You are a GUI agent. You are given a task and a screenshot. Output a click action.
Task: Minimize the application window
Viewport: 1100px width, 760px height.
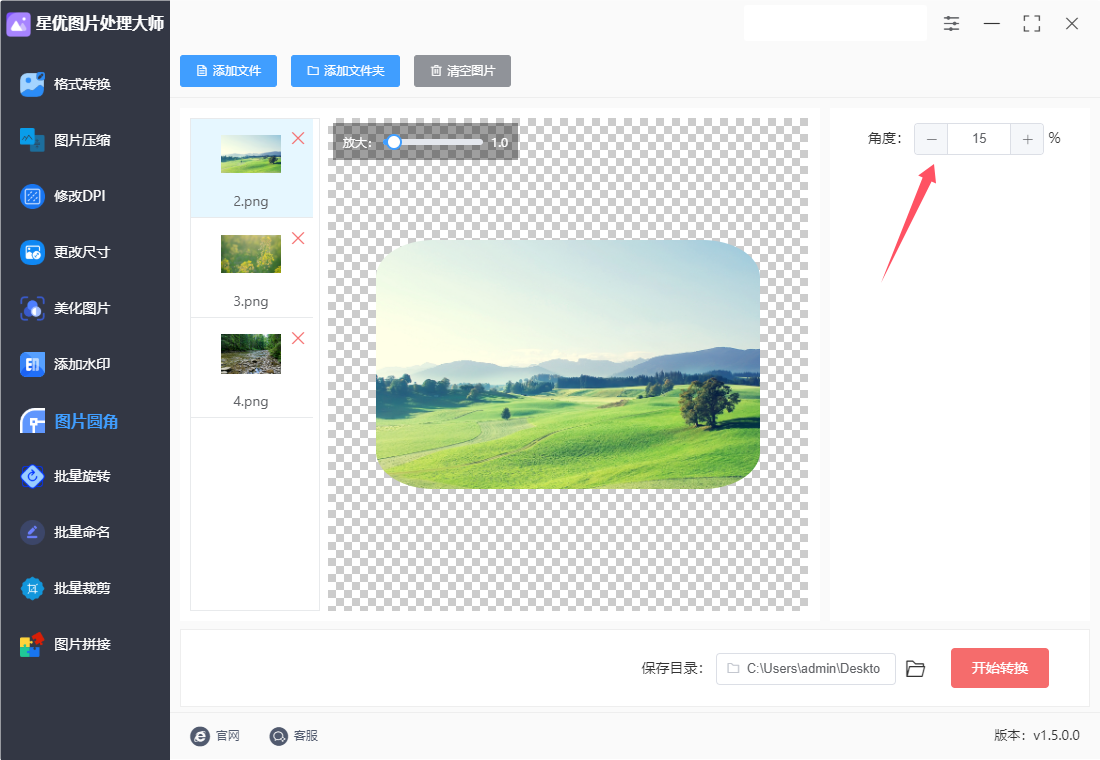click(991, 23)
